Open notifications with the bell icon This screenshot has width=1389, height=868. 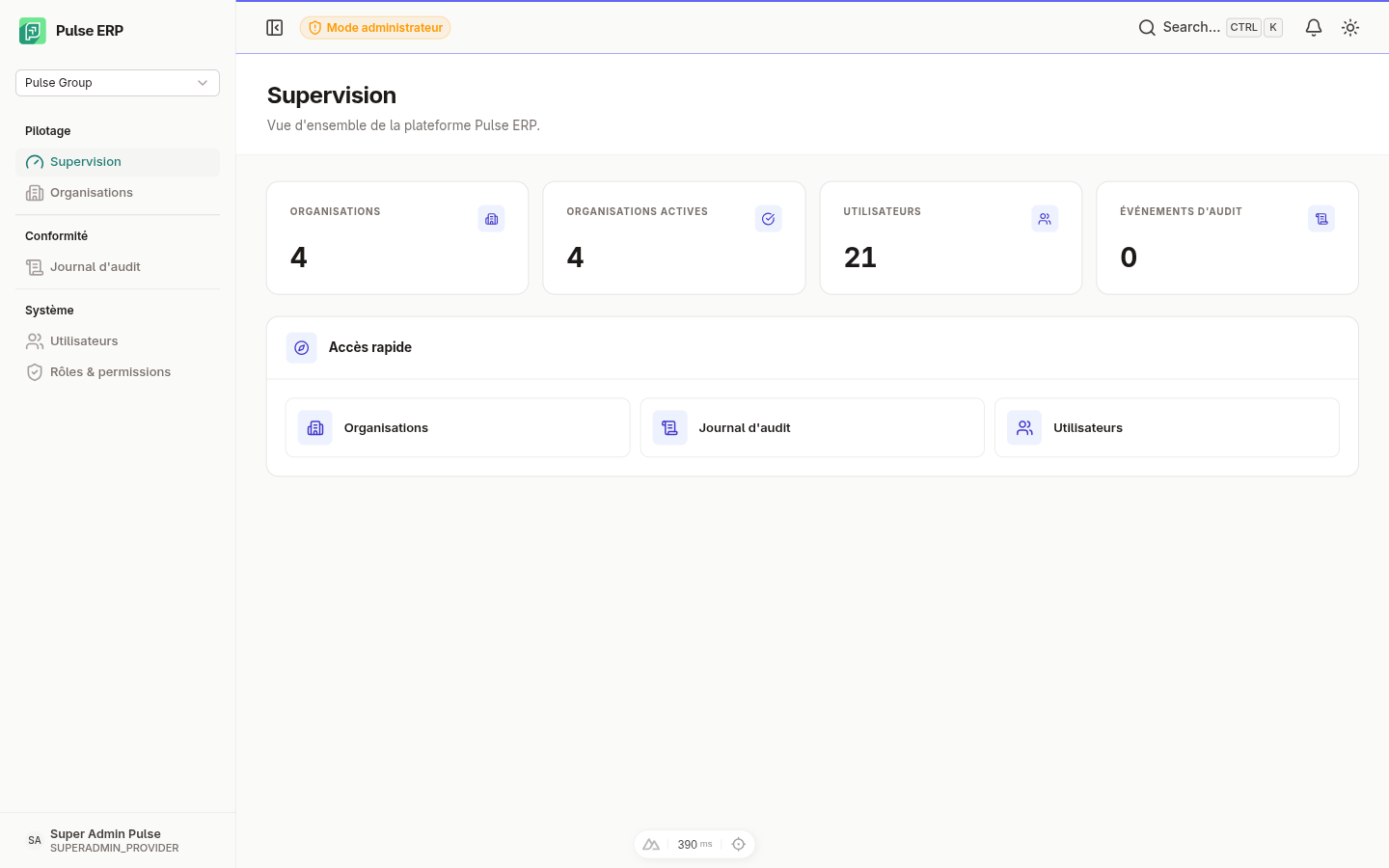[x=1314, y=28]
